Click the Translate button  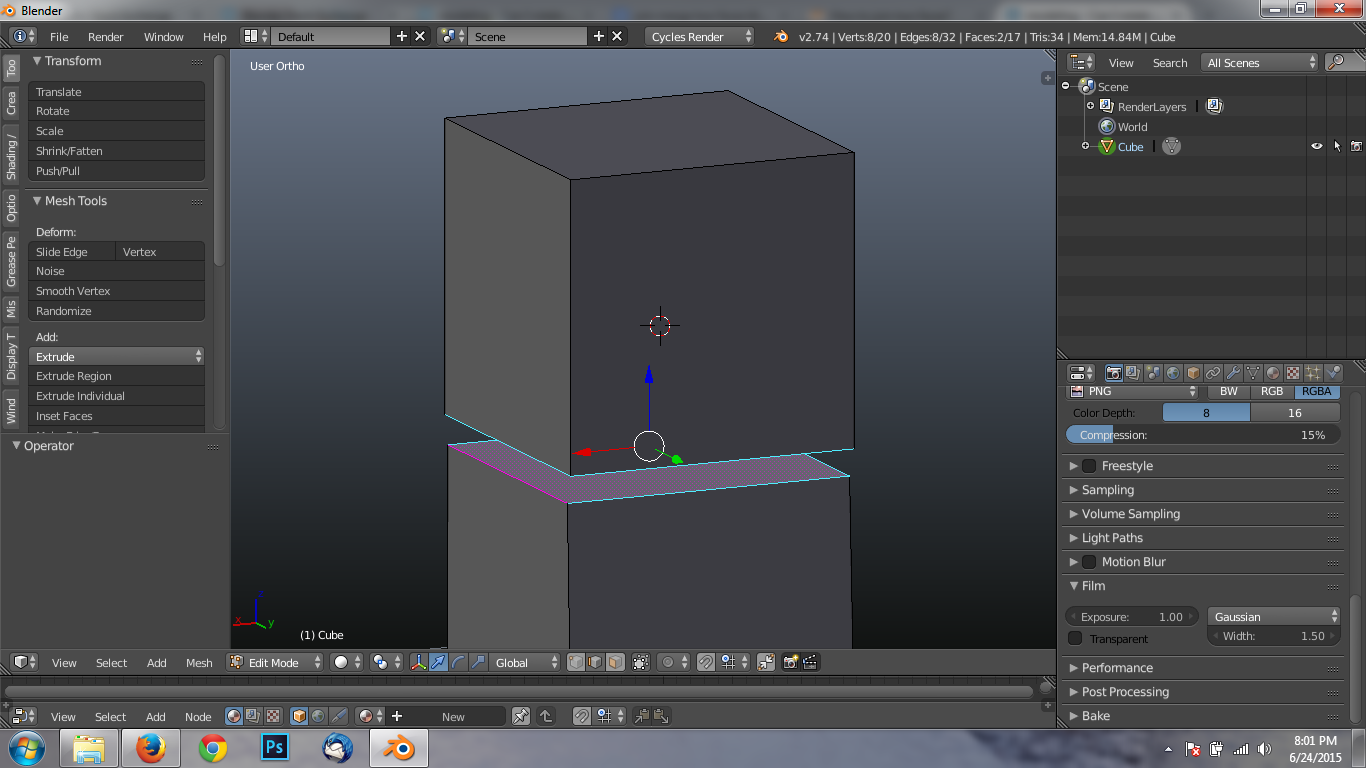116,91
